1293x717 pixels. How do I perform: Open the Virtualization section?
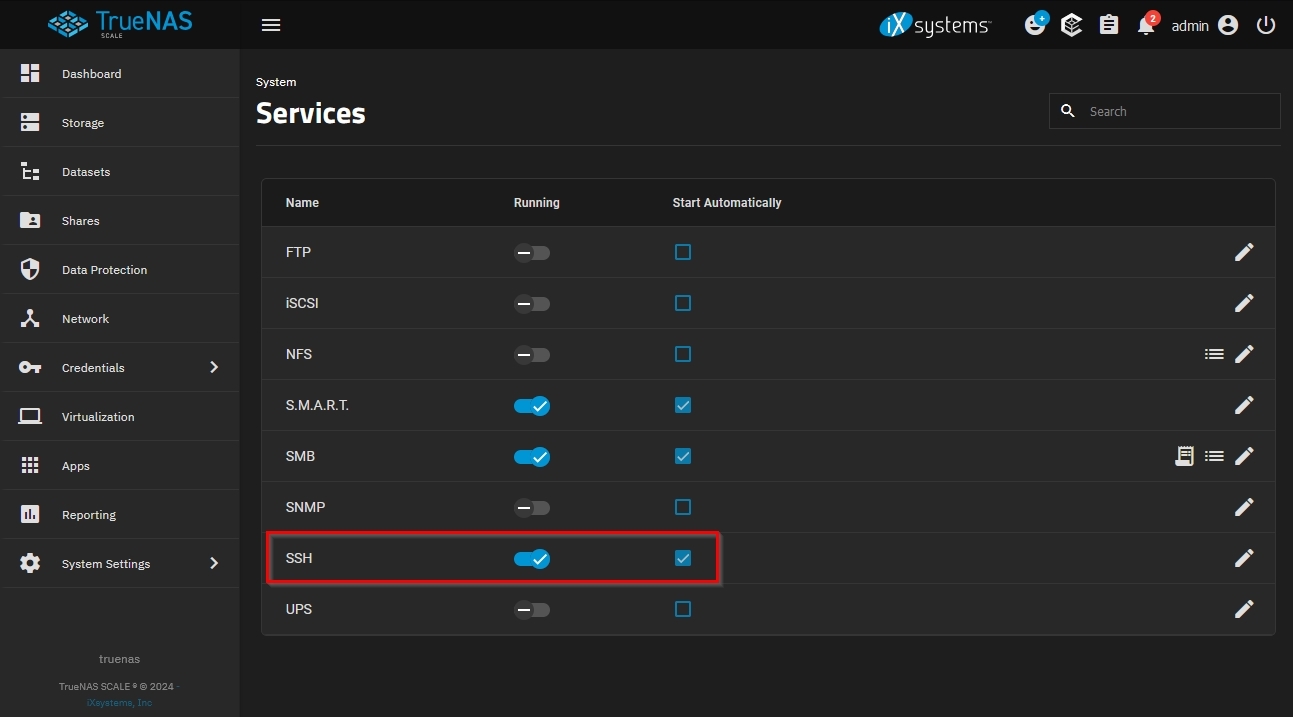(x=120, y=416)
